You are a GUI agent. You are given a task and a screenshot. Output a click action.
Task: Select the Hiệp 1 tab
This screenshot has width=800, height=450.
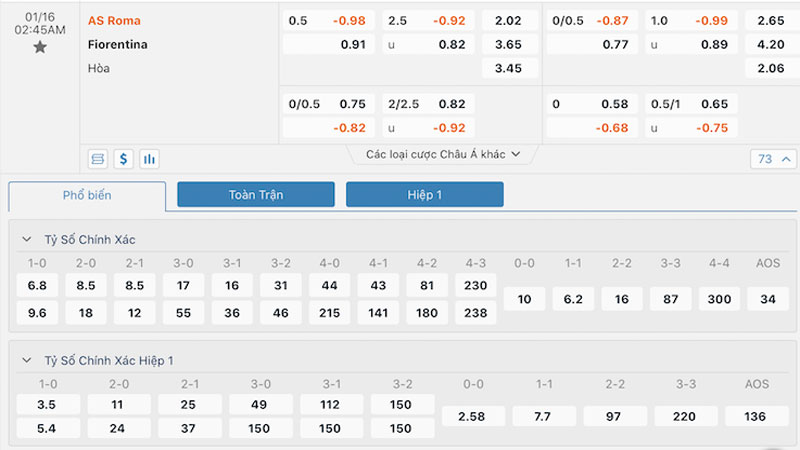(x=425, y=195)
